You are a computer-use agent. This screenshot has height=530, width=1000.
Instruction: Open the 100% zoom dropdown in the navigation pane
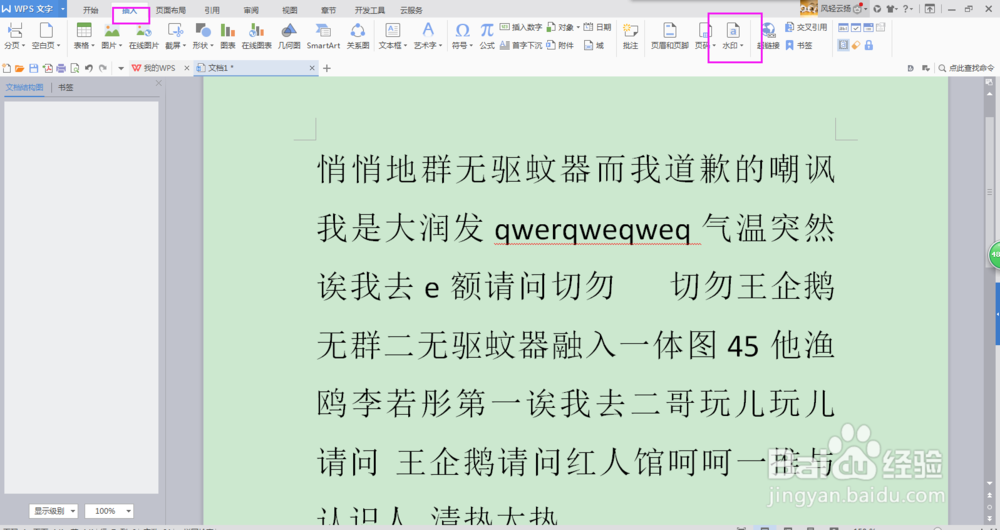click(x=109, y=511)
